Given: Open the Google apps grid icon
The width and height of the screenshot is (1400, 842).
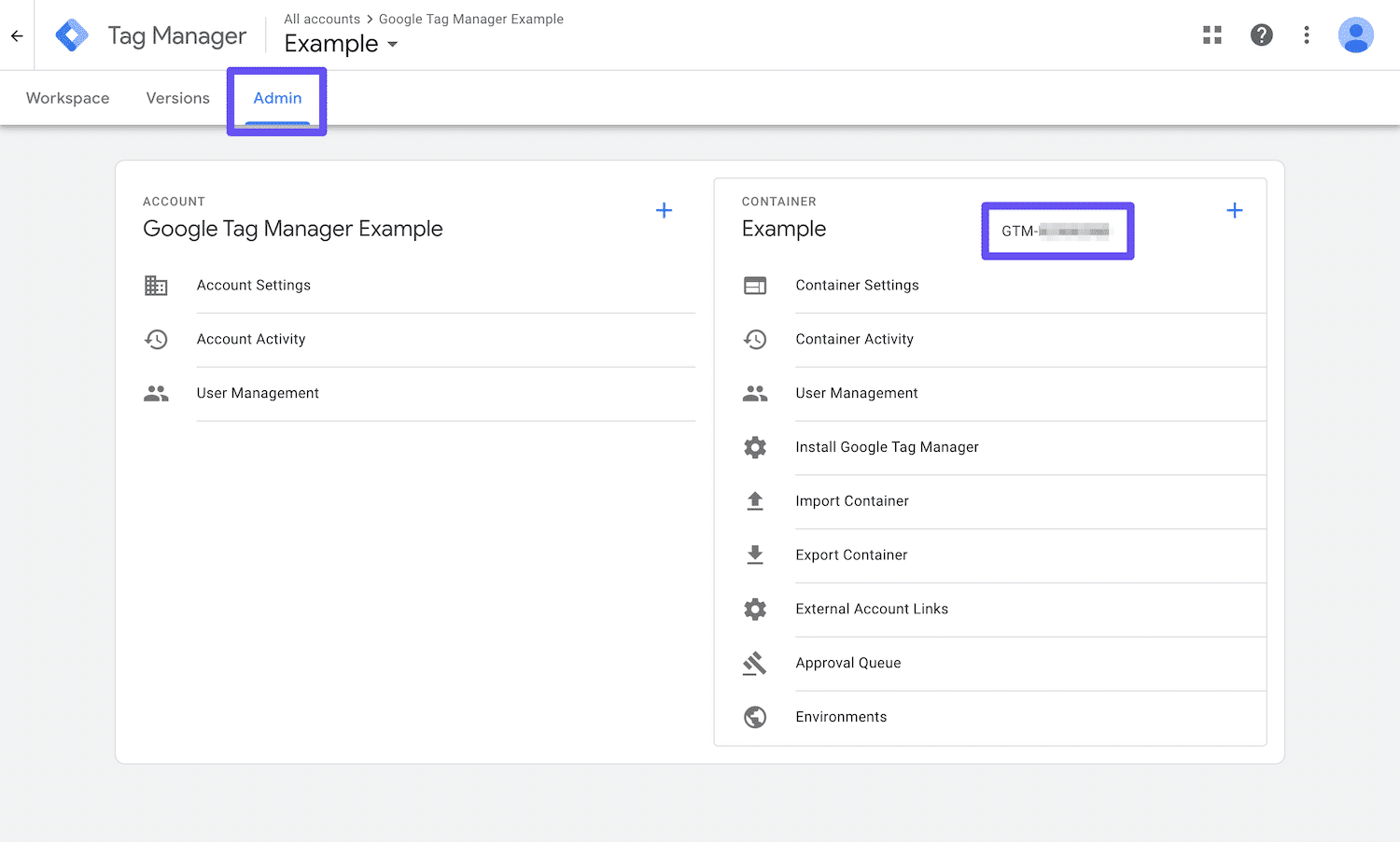Looking at the screenshot, I should pos(1211,35).
